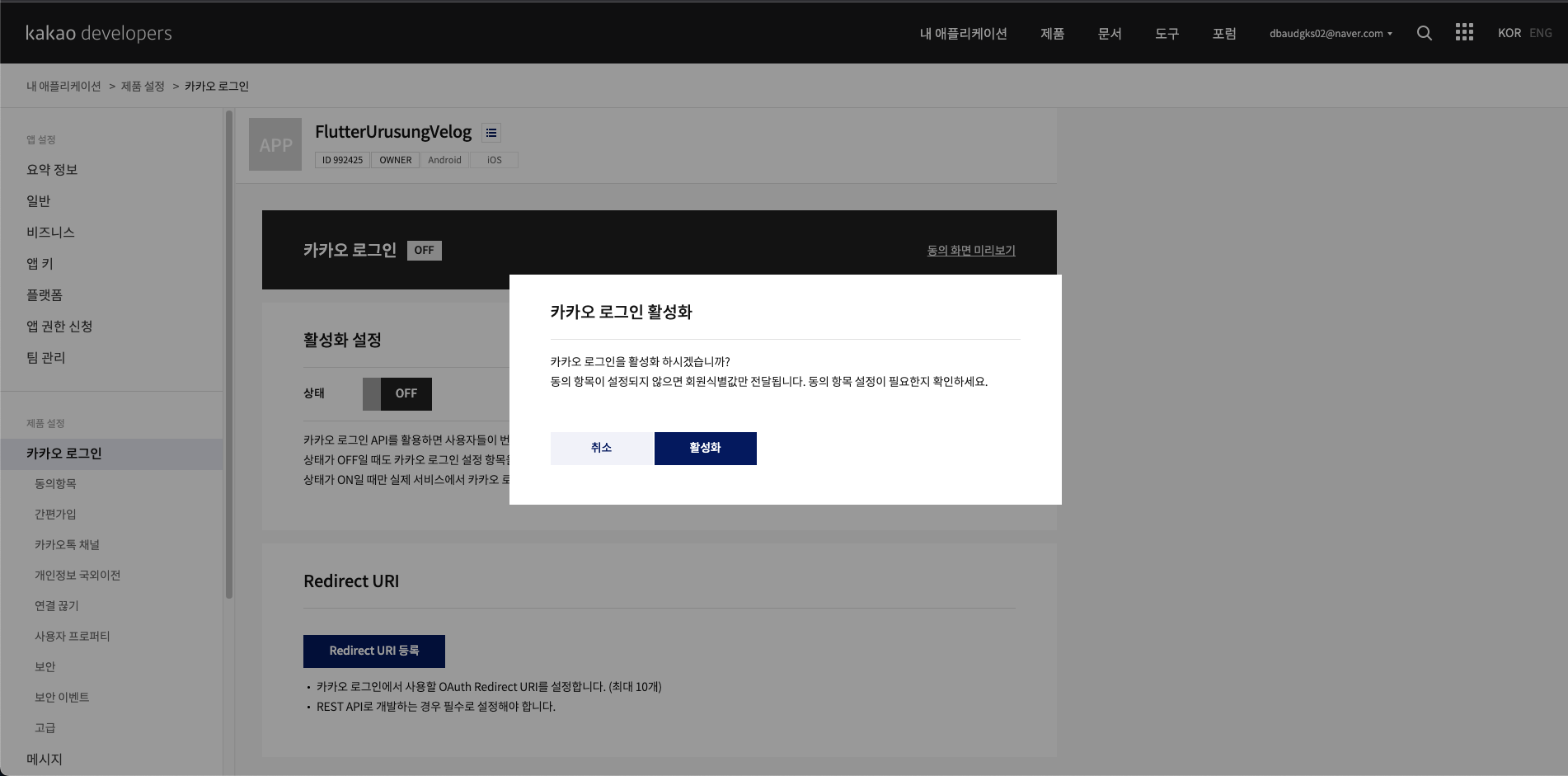Image resolution: width=1568 pixels, height=776 pixels.
Task: Toggle the 상태 OFF switch
Action: [x=397, y=393]
